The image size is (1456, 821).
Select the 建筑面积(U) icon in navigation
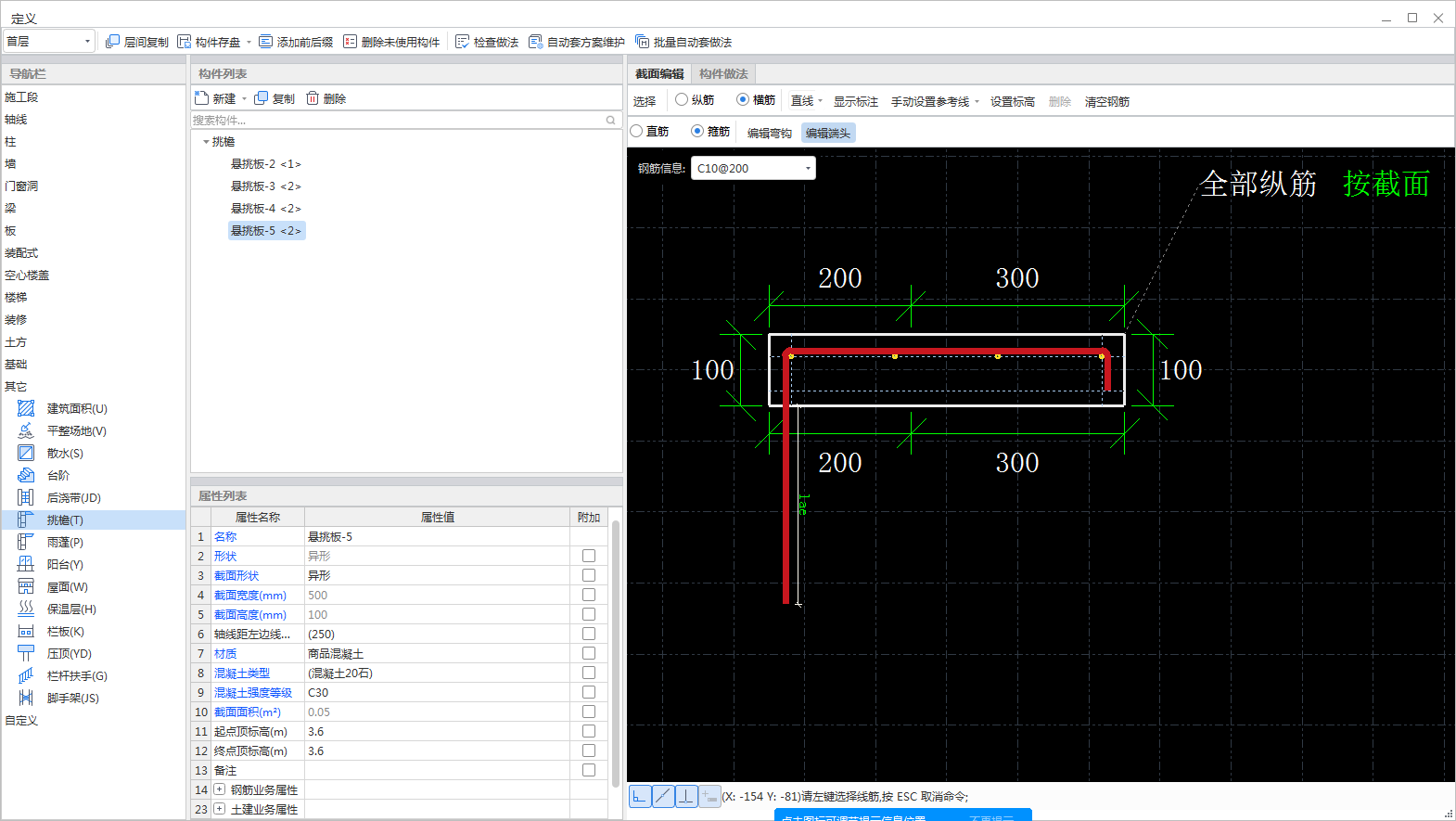point(26,408)
